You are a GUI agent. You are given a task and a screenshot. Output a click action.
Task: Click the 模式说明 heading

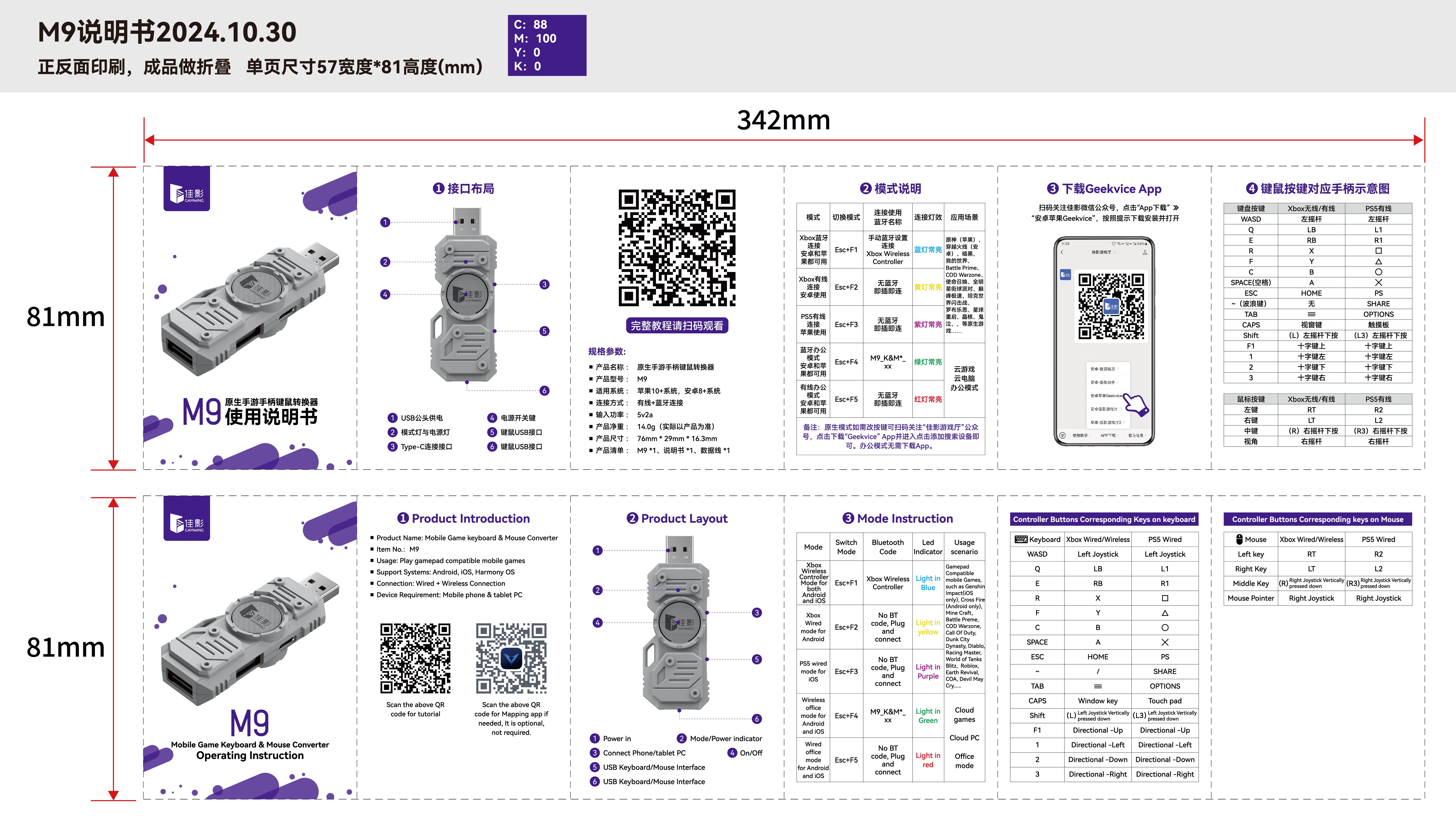click(x=890, y=189)
